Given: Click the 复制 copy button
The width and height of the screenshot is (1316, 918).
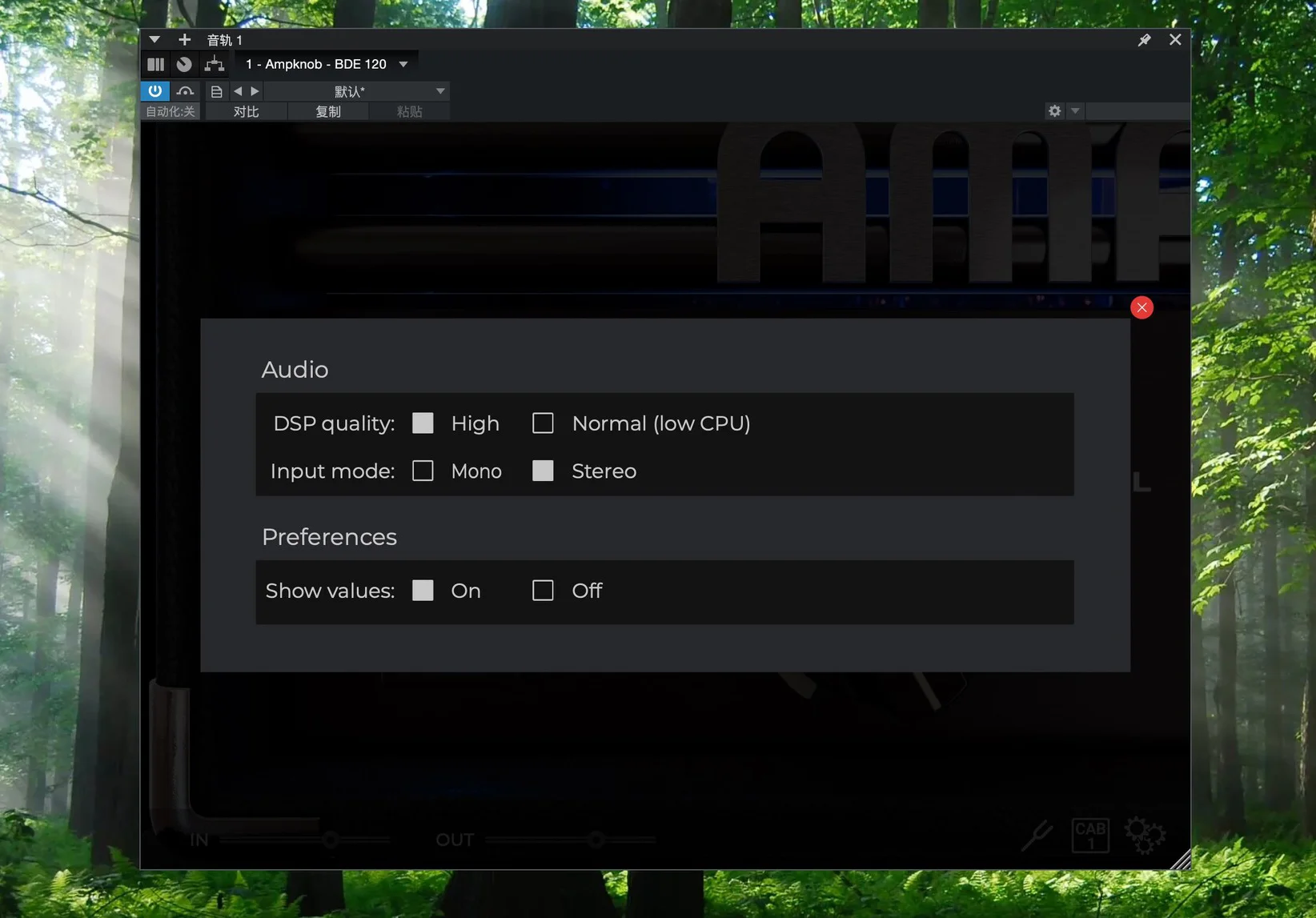Looking at the screenshot, I should coord(327,111).
